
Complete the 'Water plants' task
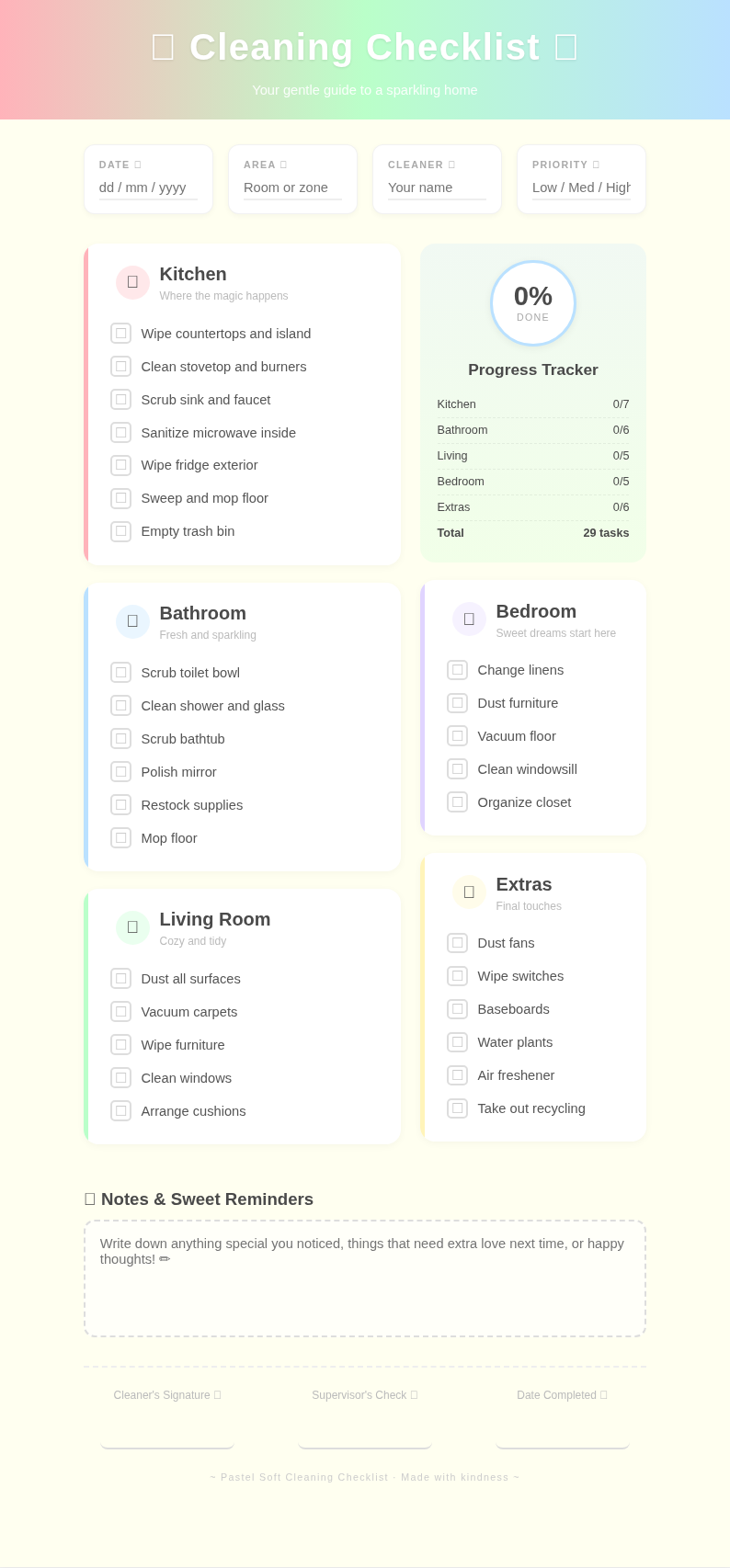458,1041
